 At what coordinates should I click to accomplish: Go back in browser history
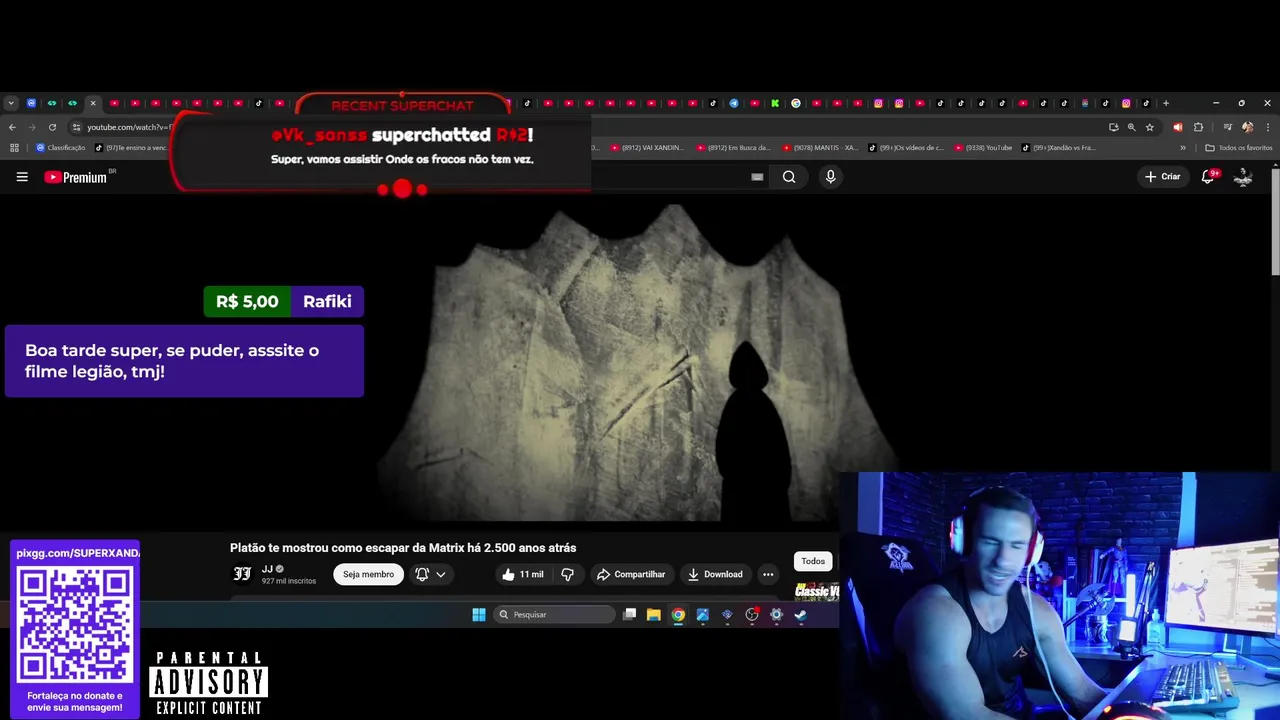coord(12,127)
